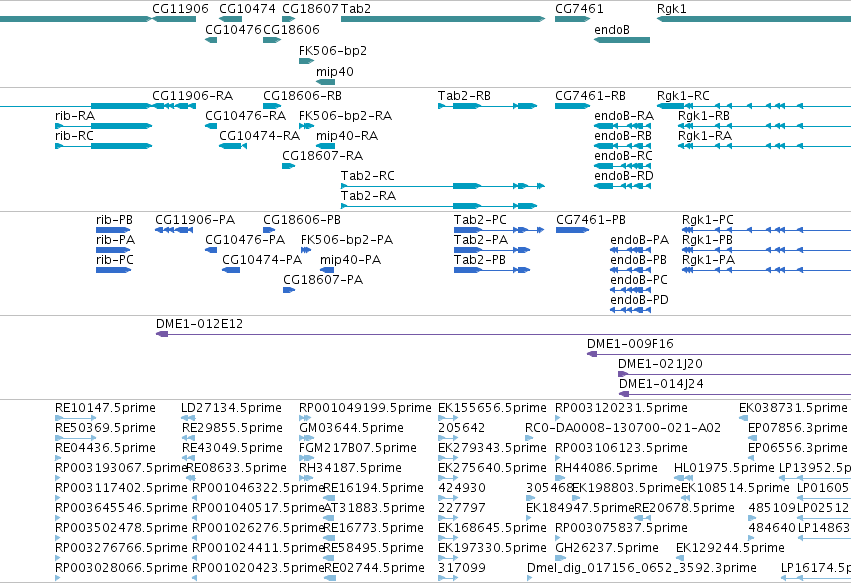Click the 'CG11906' gene label
This screenshot has width=851, height=583.
click(x=180, y=9)
